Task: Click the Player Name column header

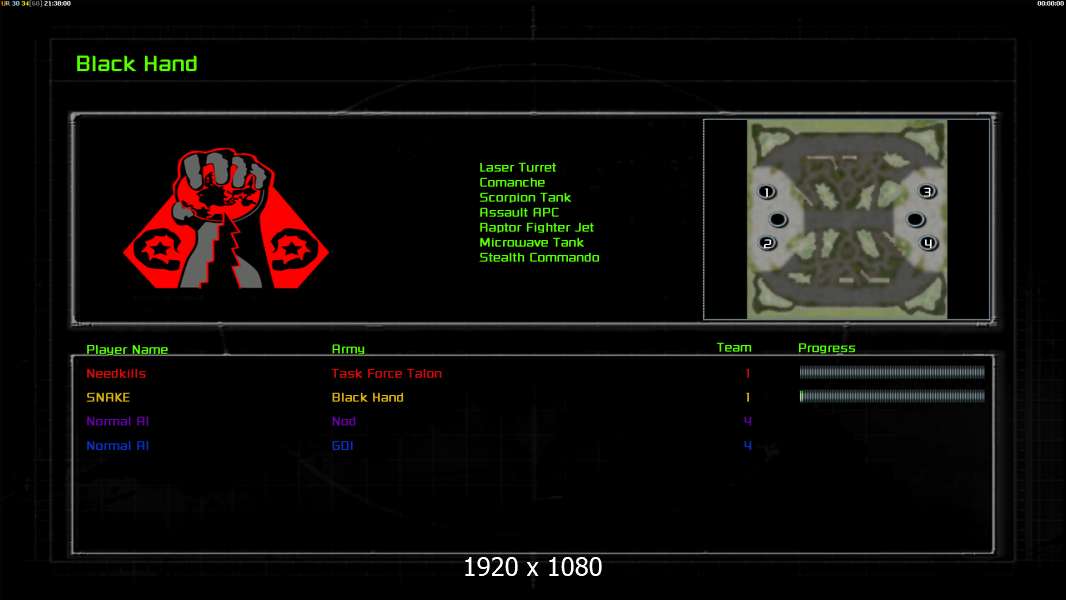Action: tap(127, 350)
